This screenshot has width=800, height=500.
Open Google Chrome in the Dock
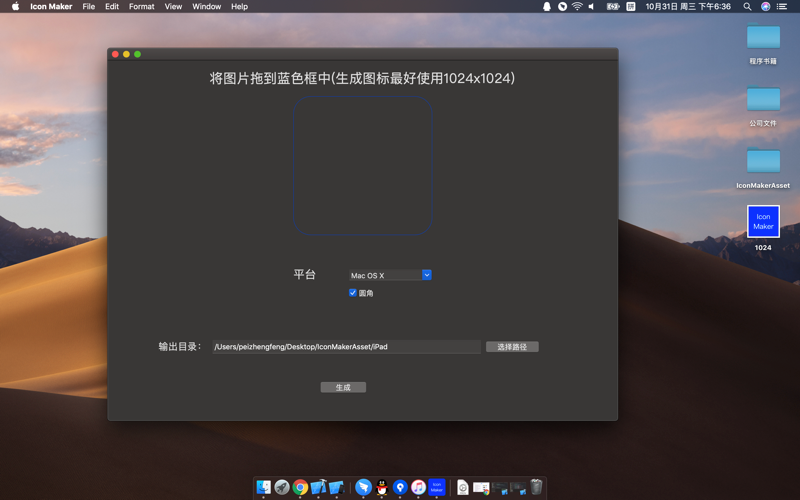click(x=300, y=487)
